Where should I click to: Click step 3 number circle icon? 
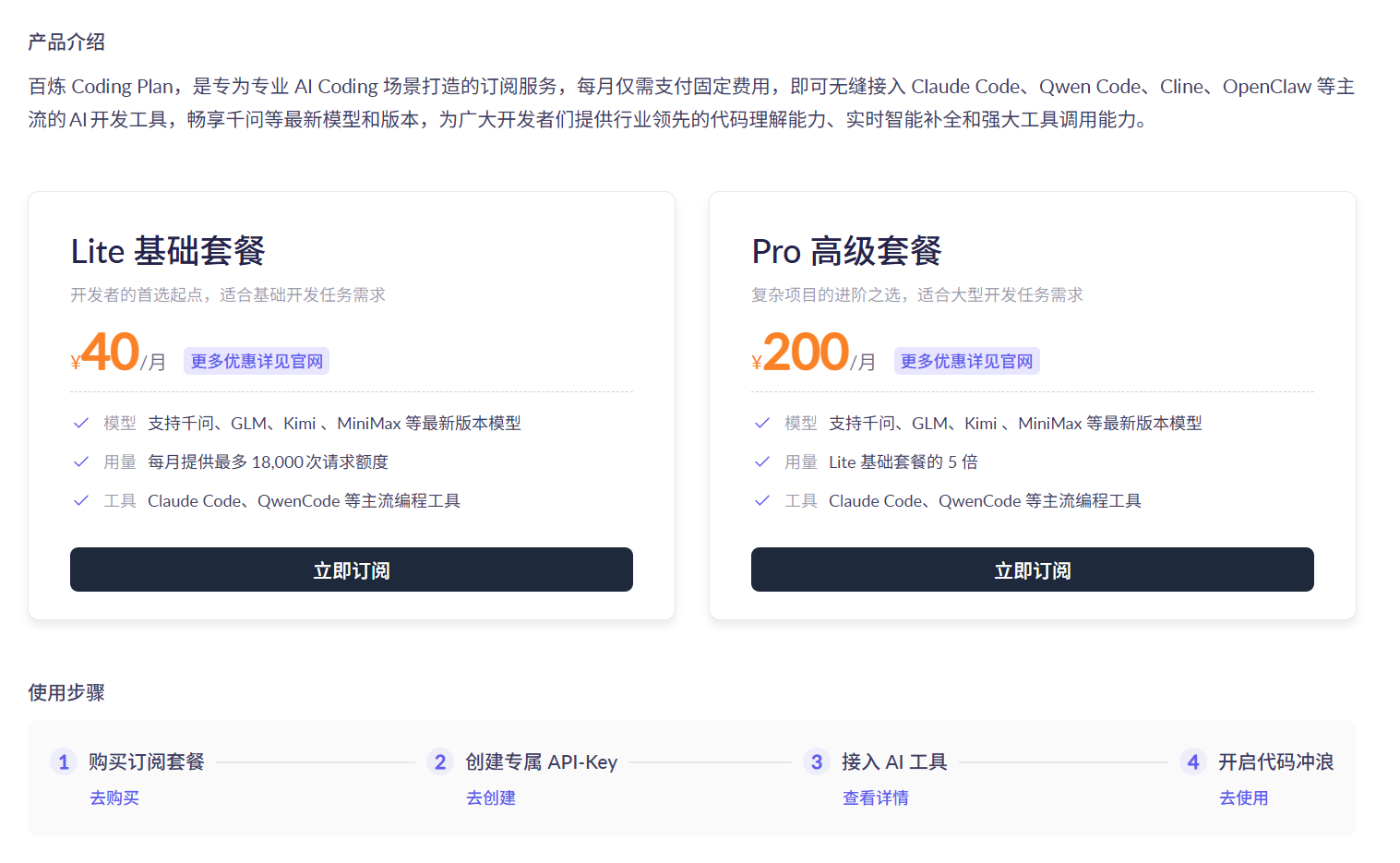tap(817, 761)
